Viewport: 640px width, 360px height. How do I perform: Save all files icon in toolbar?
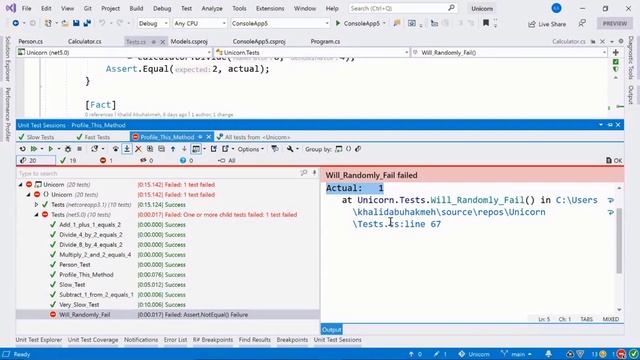tap(87, 23)
